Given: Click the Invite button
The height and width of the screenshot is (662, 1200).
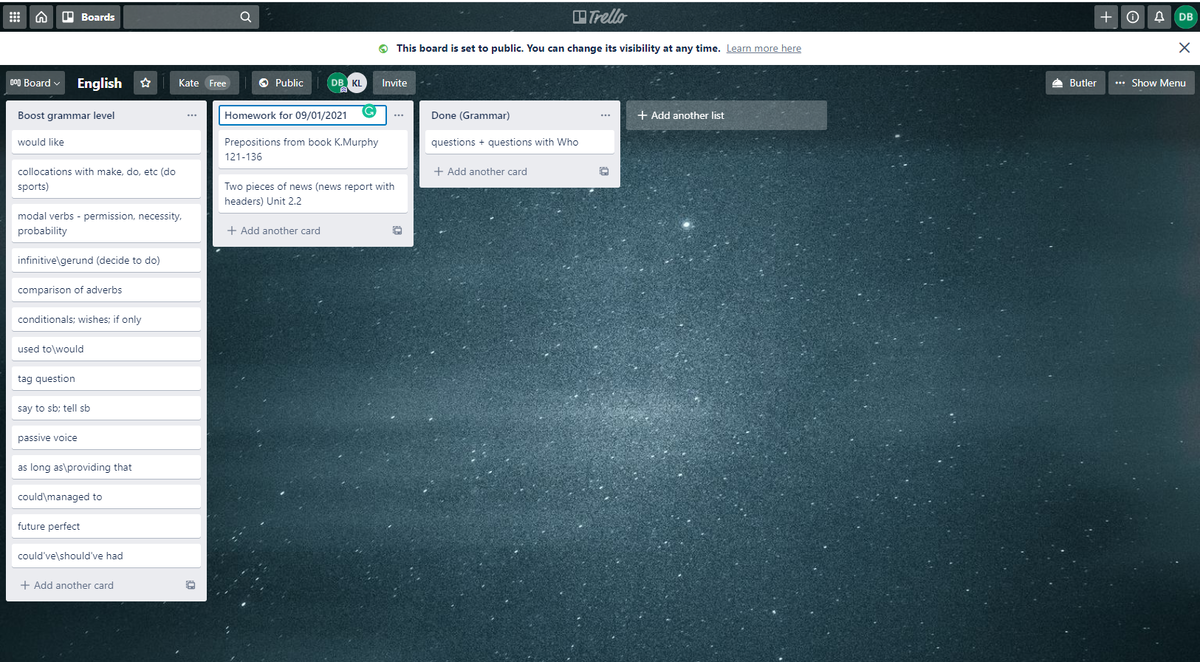Looking at the screenshot, I should click(x=394, y=82).
